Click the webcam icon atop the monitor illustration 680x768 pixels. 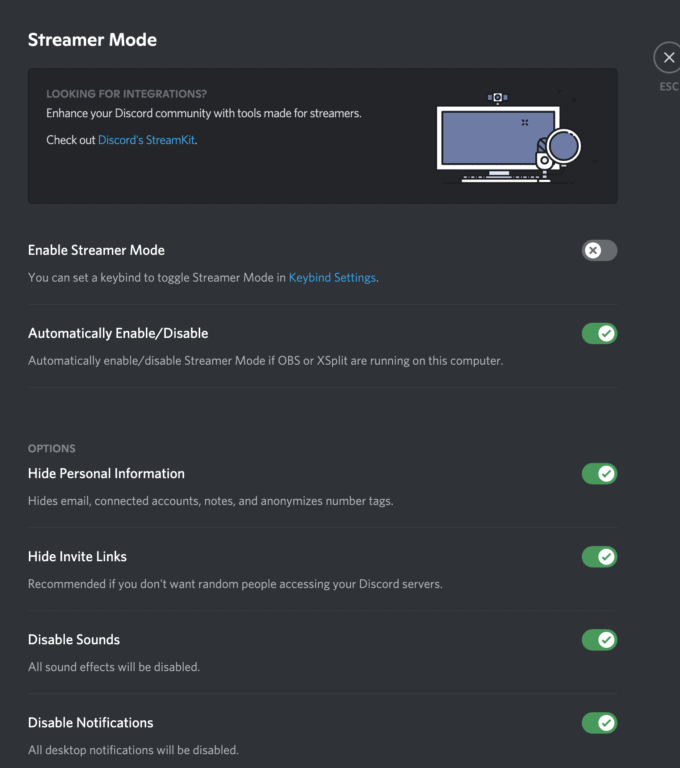tap(497, 98)
